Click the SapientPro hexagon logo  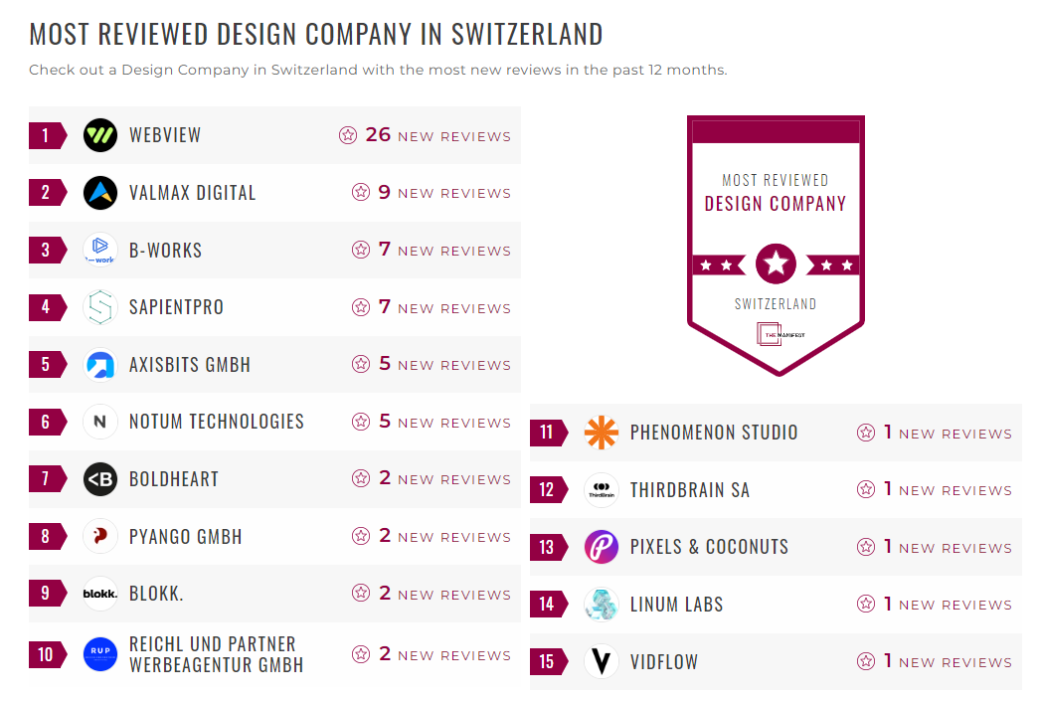100,307
